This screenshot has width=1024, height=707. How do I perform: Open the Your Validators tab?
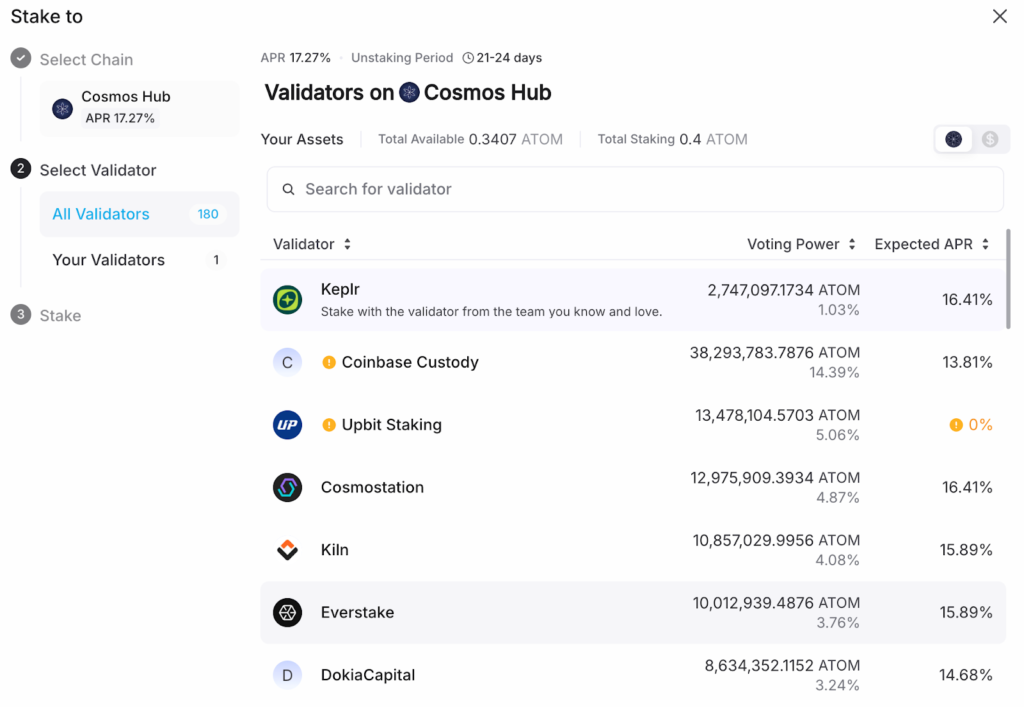(x=108, y=260)
